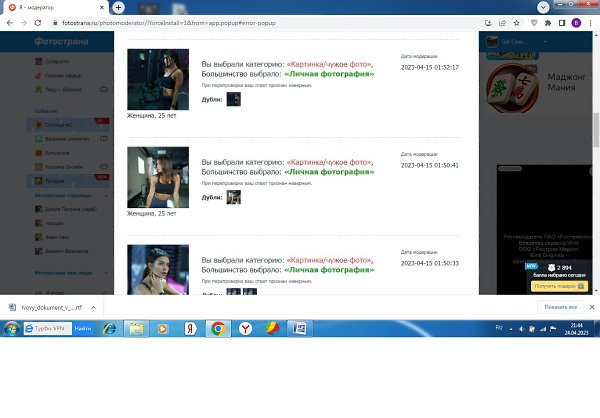Click the Найти button in the taskbar search
This screenshot has height=418, width=600.
pos(84,328)
